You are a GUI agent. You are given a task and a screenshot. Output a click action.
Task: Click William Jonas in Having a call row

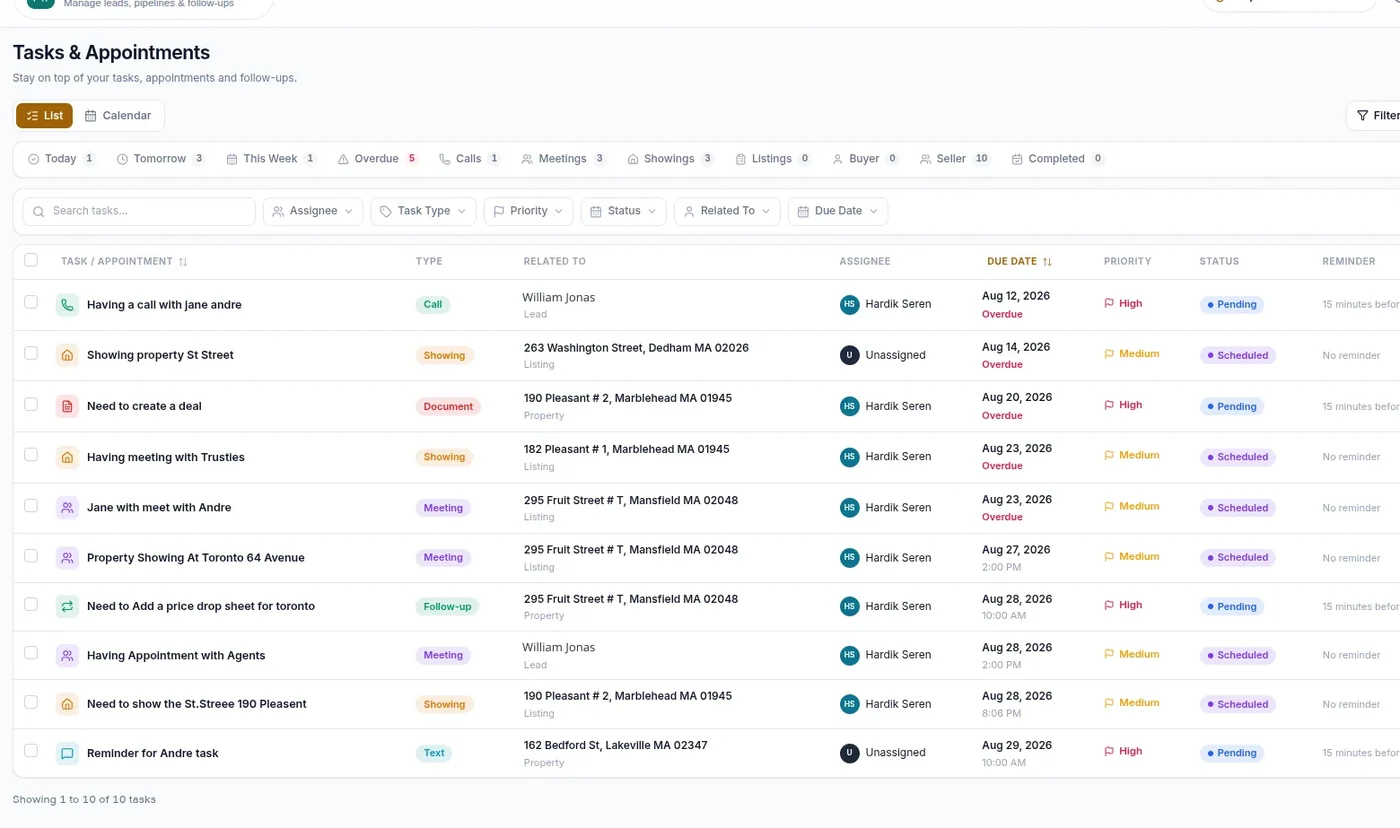[558, 298]
